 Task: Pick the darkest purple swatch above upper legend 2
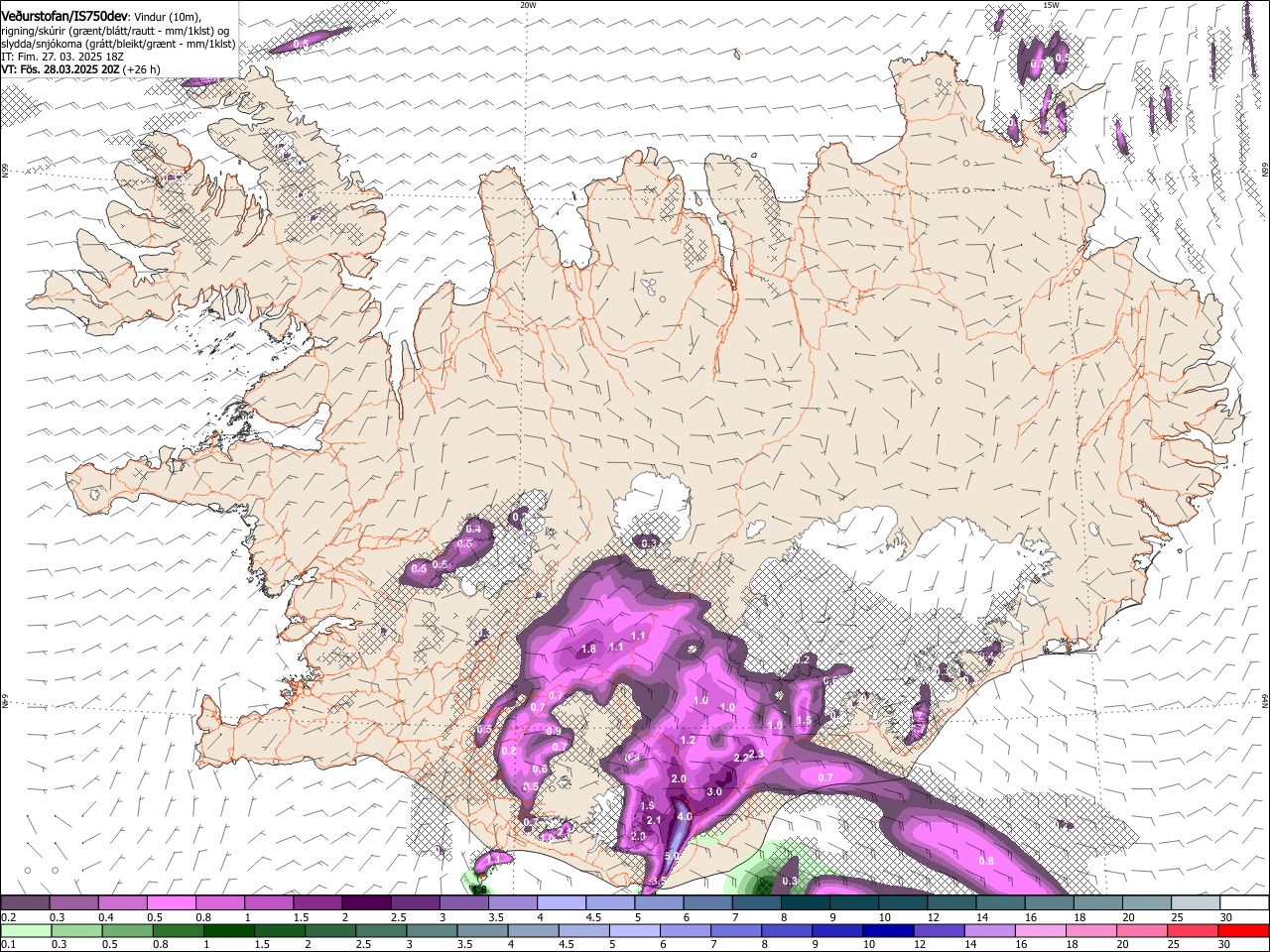pyautogui.click(x=366, y=903)
